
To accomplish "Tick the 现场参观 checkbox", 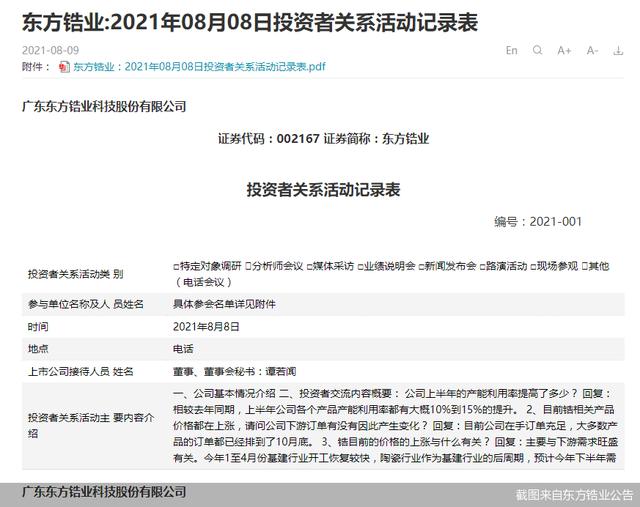I will click(x=533, y=267).
